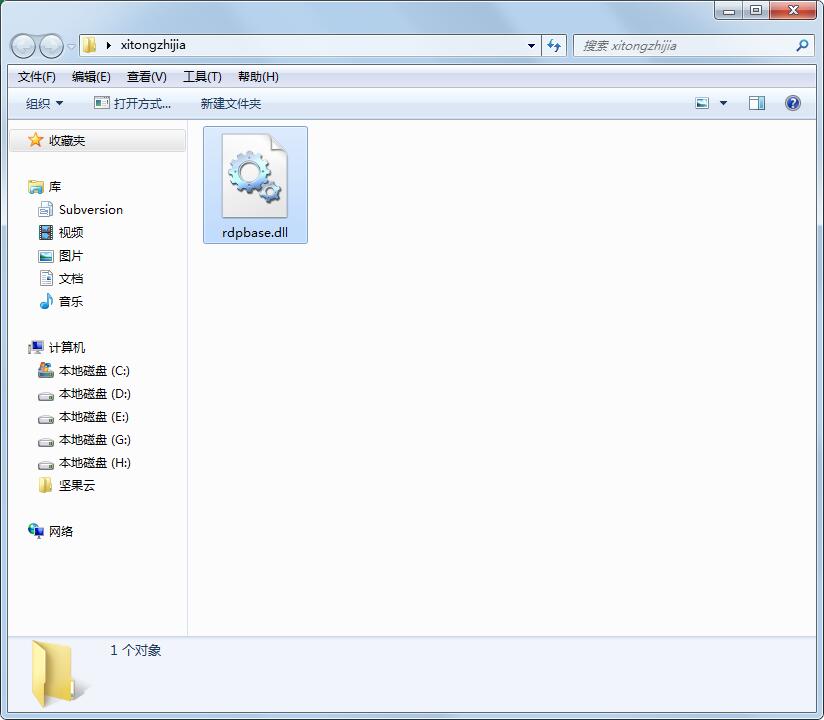Create a folder with 新建文件夹
The height and width of the screenshot is (720, 824).
(x=231, y=103)
